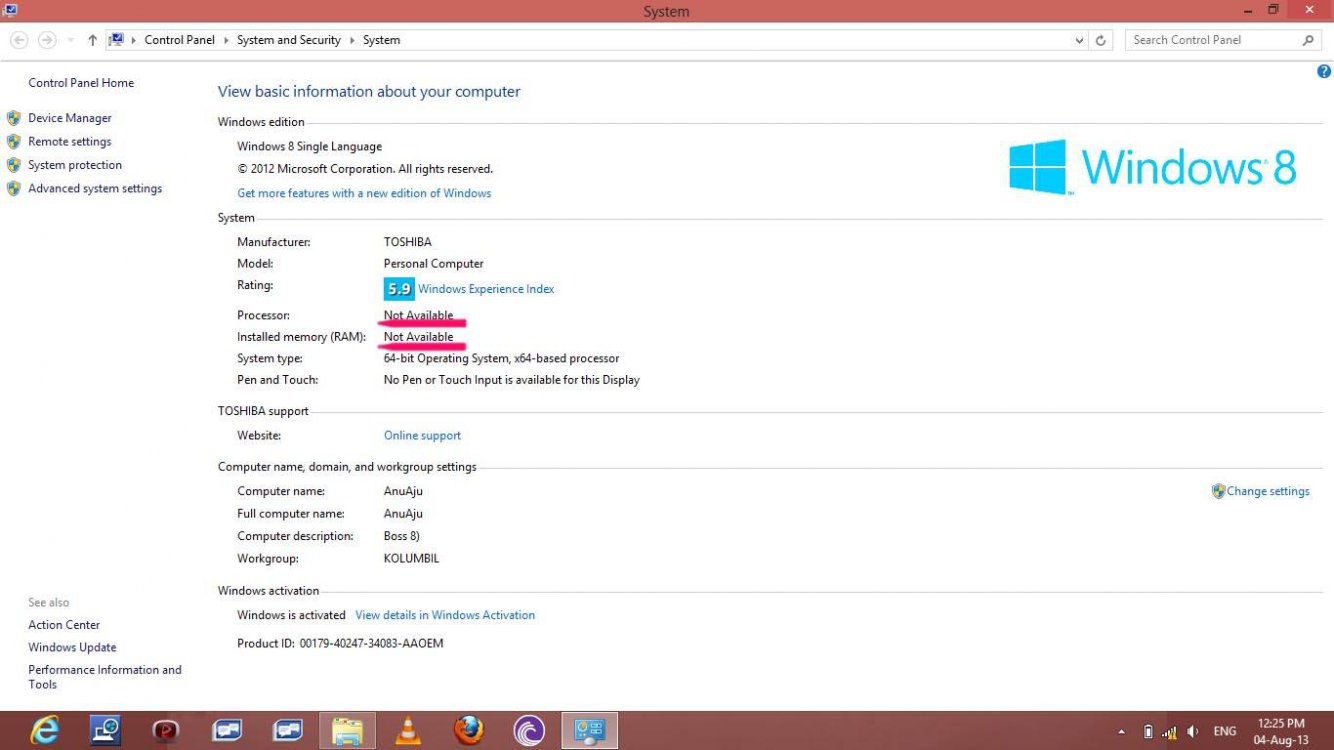
Task: Click the KOLUMBIL workgroup value
Action: point(411,558)
